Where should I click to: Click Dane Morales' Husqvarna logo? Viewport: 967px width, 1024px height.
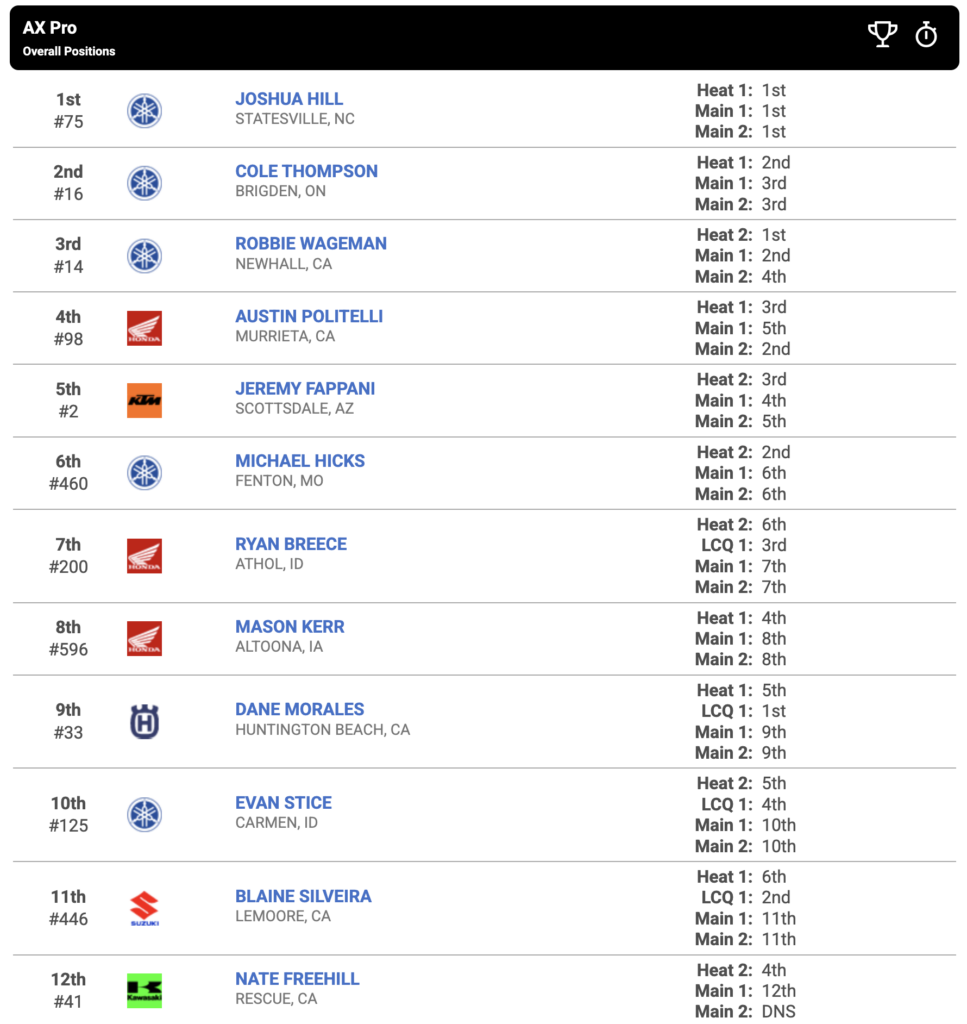[x=144, y=722]
